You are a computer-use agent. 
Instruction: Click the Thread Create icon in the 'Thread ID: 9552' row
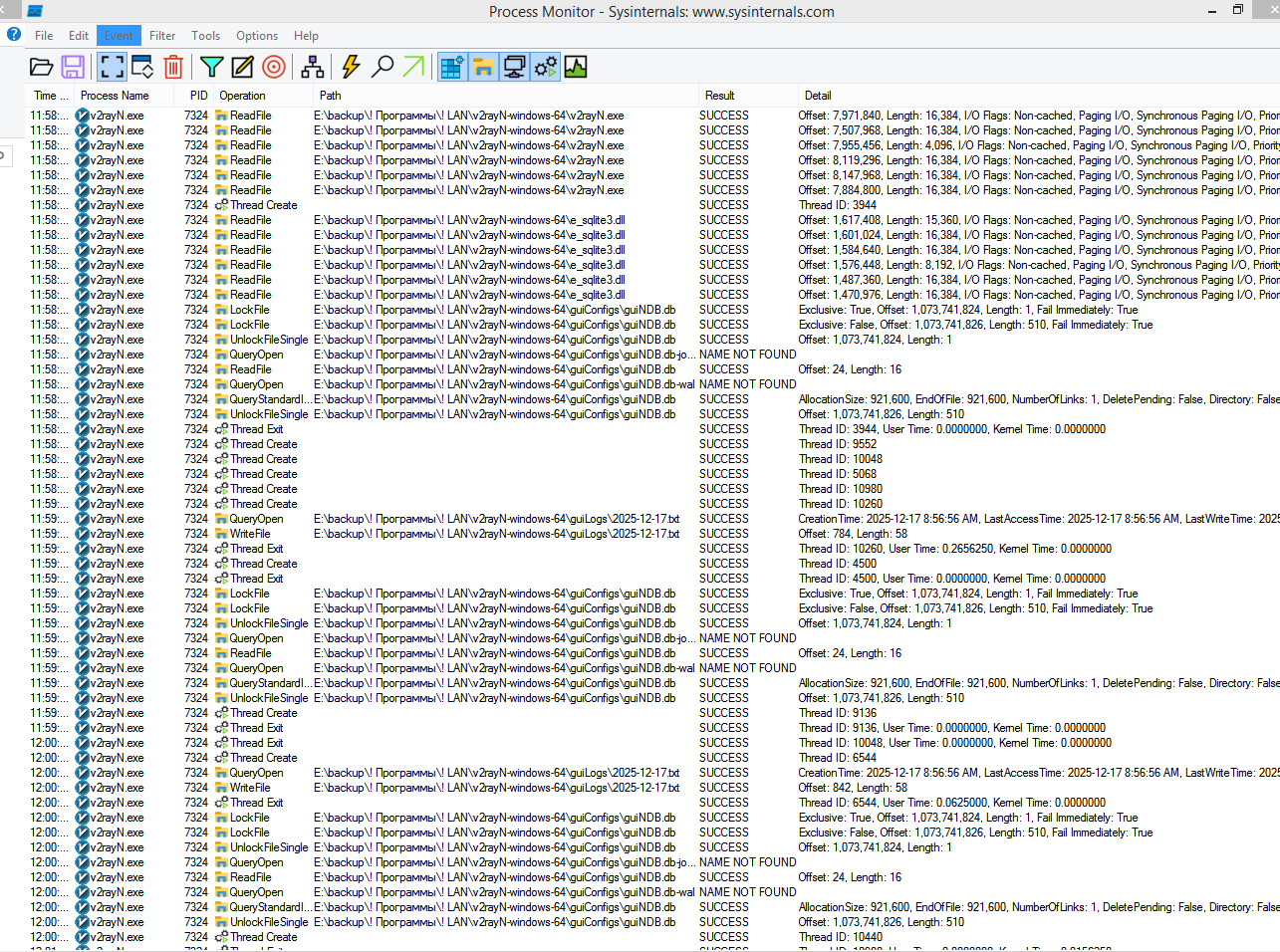point(221,444)
